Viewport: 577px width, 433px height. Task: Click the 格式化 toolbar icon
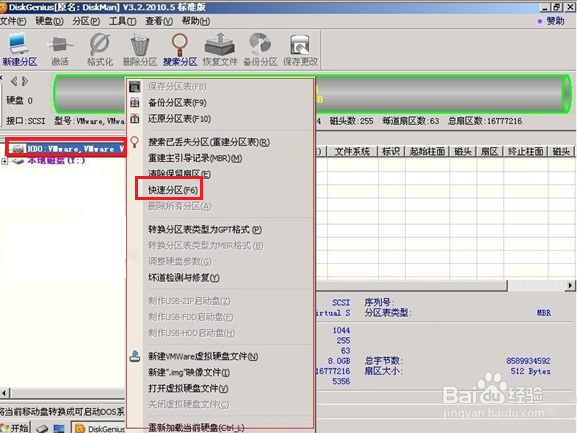click(100, 49)
